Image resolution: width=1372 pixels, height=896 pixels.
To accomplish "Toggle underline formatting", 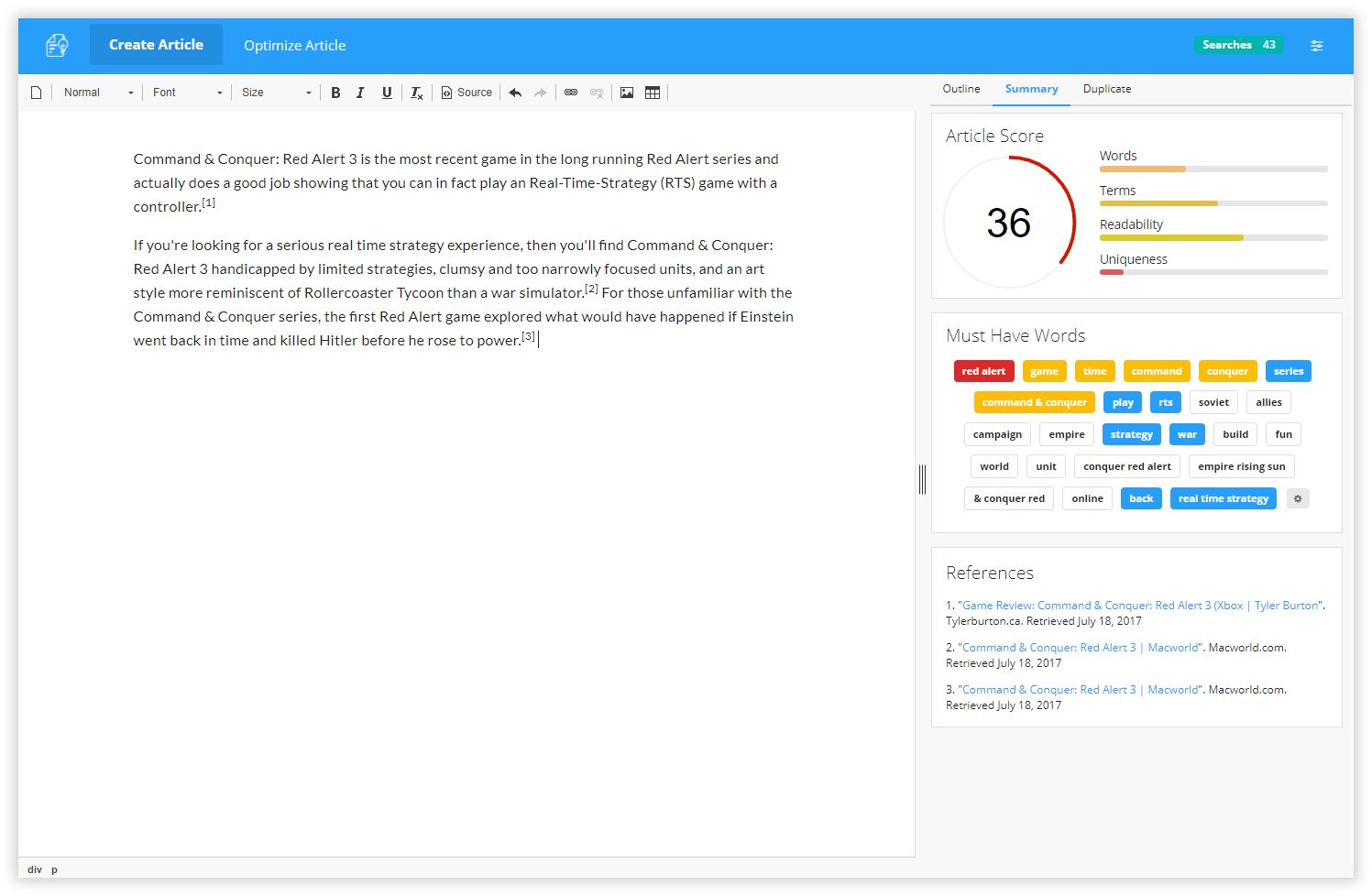I will coord(387,93).
